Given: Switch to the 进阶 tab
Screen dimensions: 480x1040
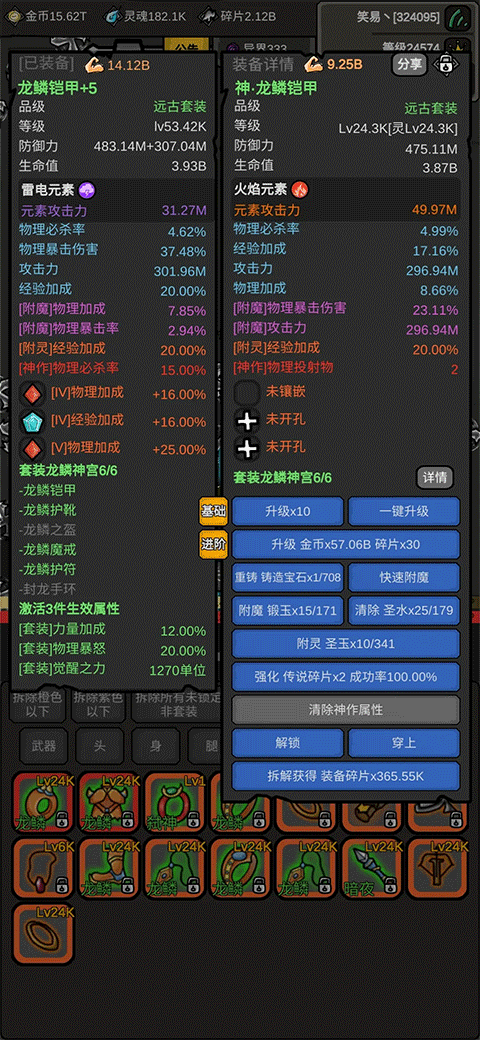Looking at the screenshot, I should [x=213, y=545].
